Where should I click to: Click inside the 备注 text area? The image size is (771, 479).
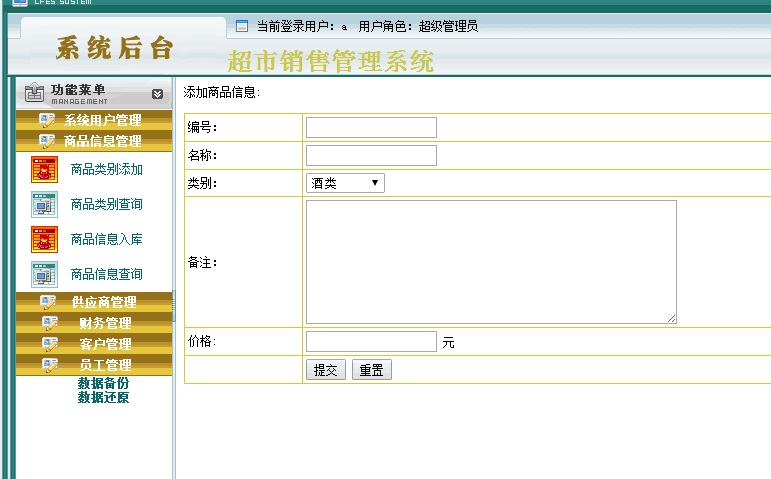(x=491, y=262)
